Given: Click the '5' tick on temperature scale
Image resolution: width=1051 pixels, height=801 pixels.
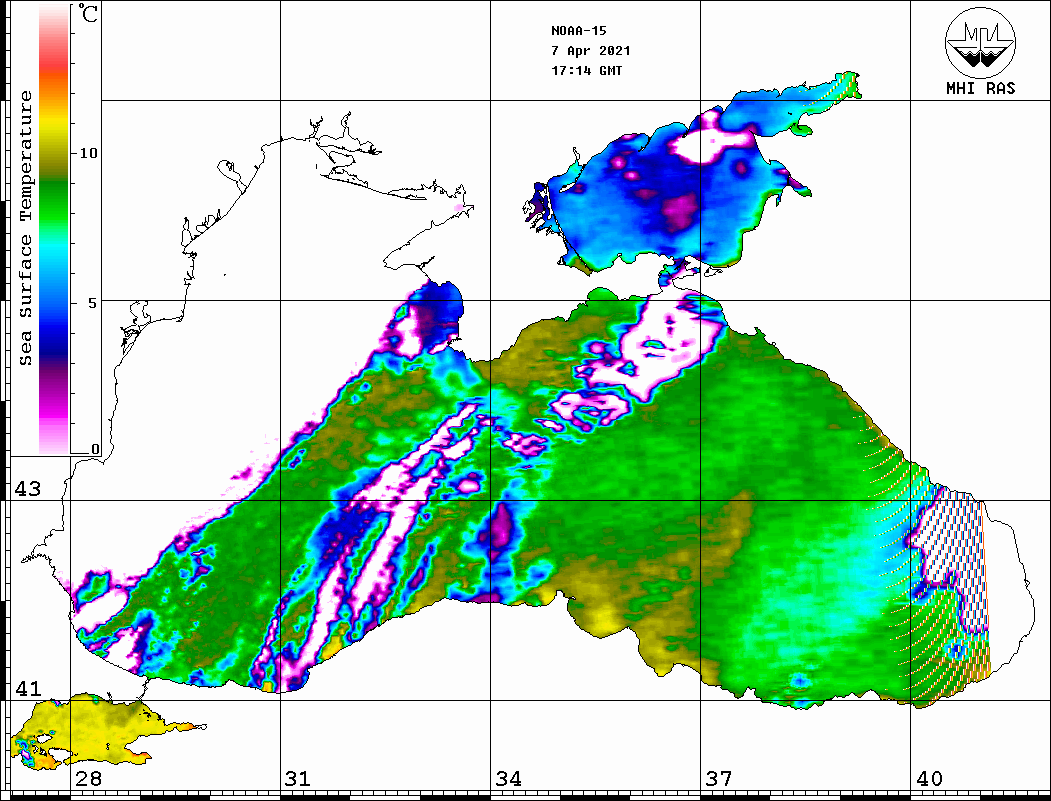Looking at the screenshot, I should (x=92, y=303).
